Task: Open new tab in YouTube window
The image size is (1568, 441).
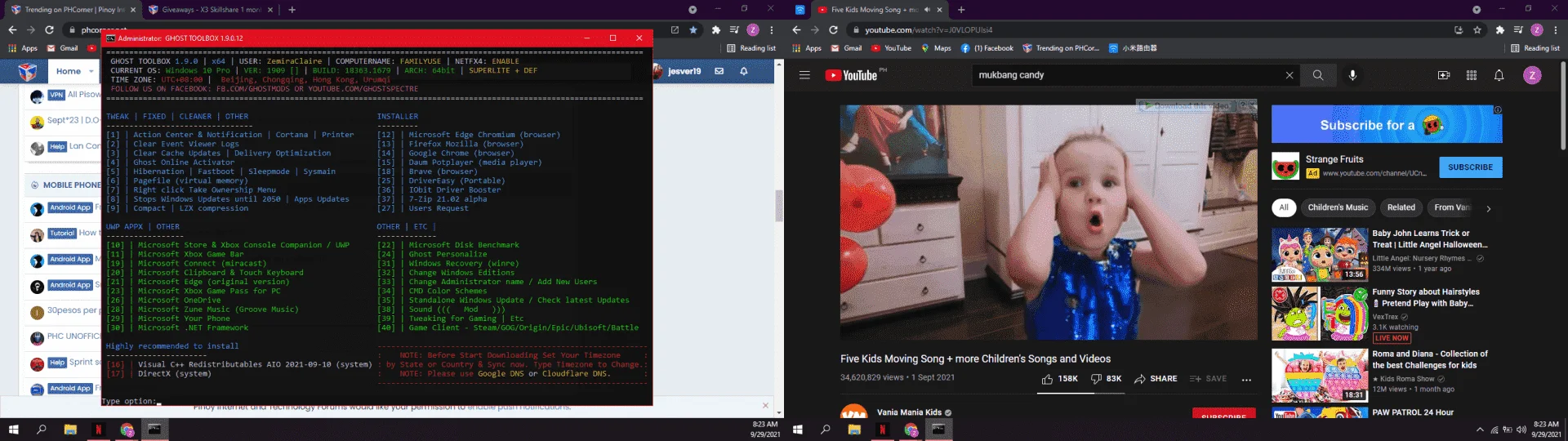Action: pyautogui.click(x=961, y=10)
